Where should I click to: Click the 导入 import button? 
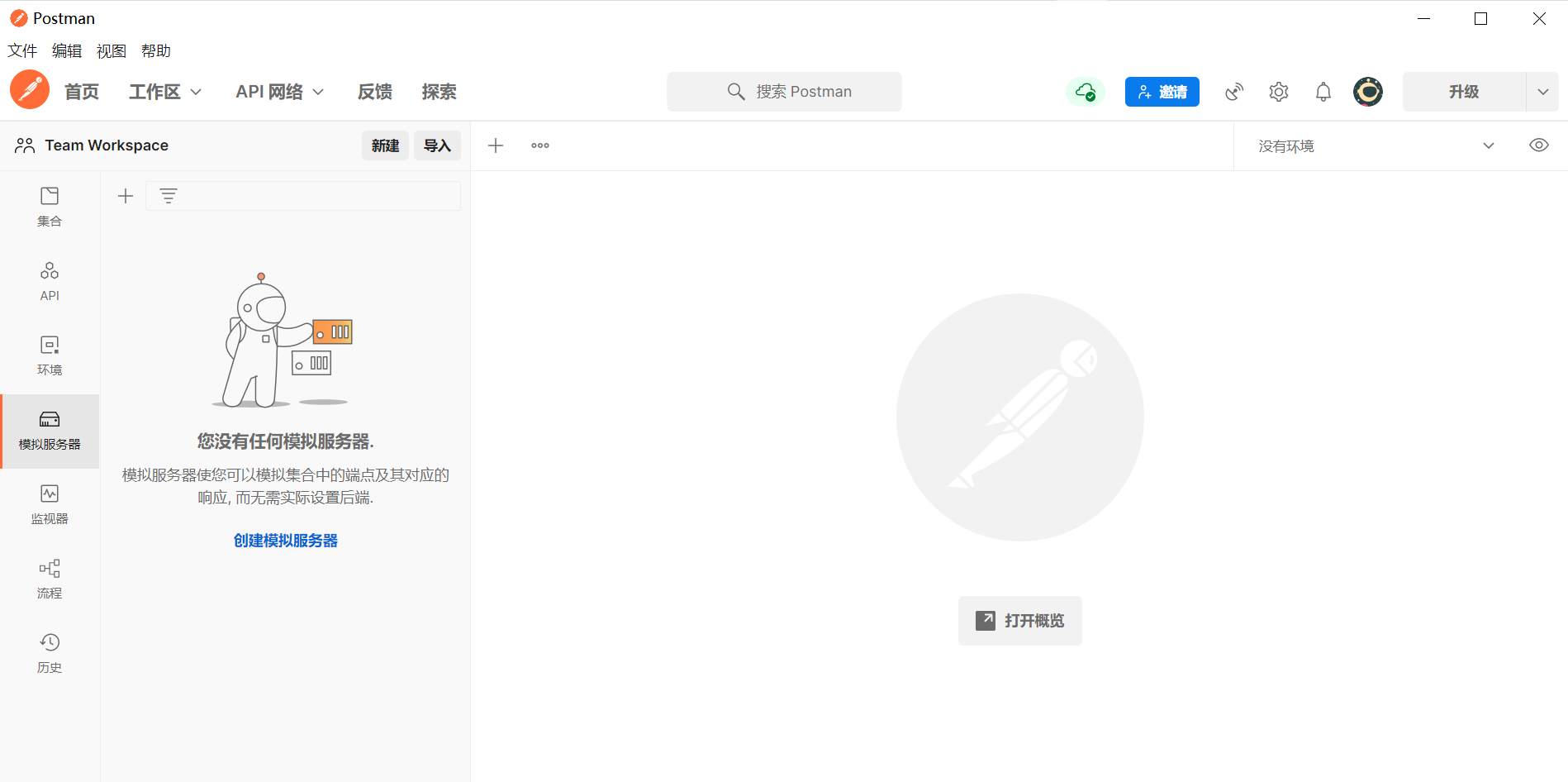(x=437, y=145)
